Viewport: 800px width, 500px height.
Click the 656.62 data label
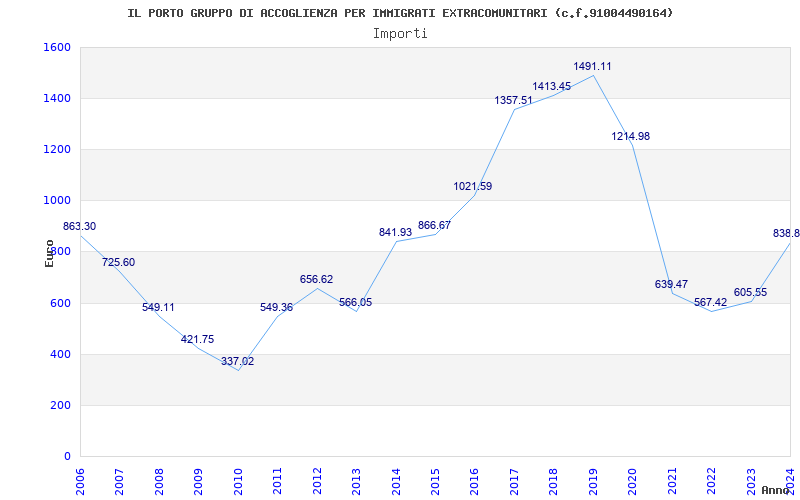click(316, 279)
